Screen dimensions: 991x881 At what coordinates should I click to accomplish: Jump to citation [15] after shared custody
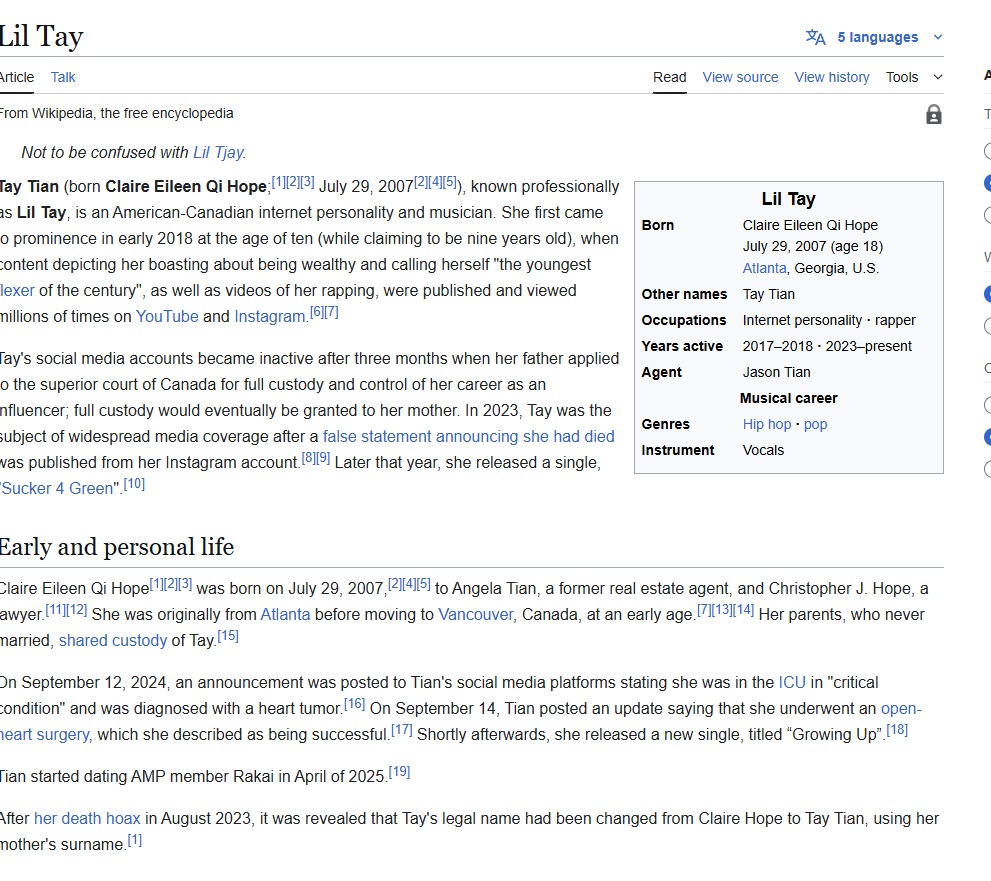tap(228, 636)
